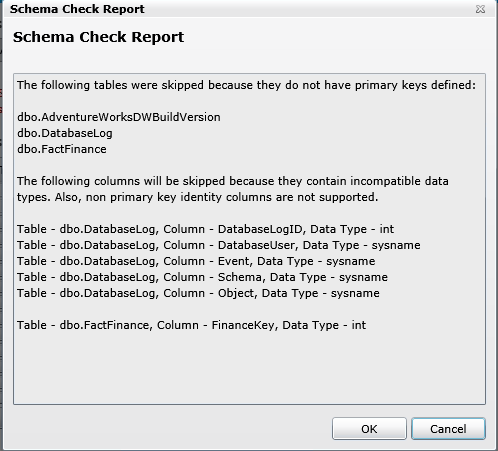Click empty area below the FactFinance row
The height and width of the screenshot is (451, 498).
(x=249, y=367)
